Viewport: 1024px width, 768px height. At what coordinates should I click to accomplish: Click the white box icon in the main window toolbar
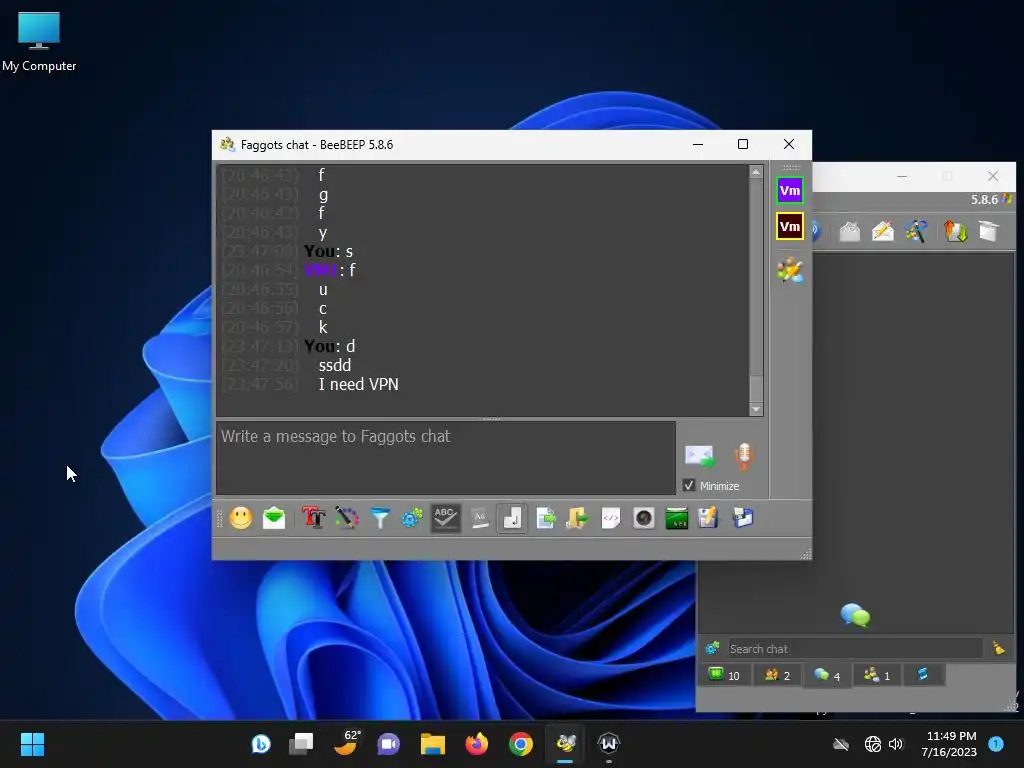[989, 231]
